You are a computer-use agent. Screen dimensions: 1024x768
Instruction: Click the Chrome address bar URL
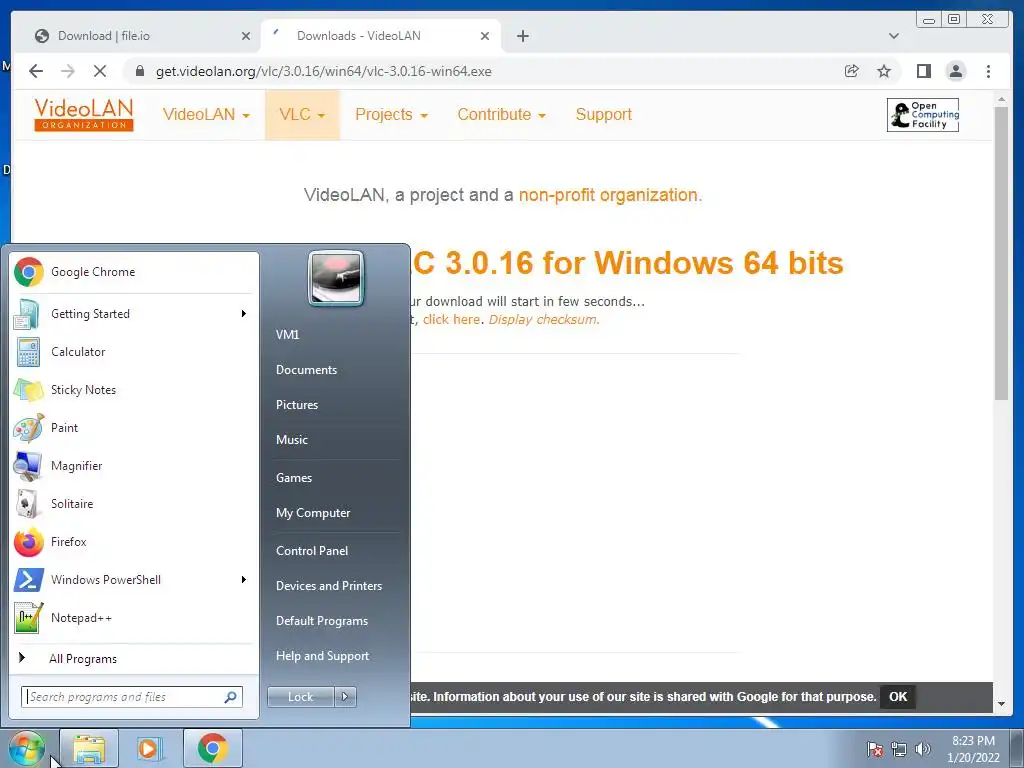click(323, 71)
